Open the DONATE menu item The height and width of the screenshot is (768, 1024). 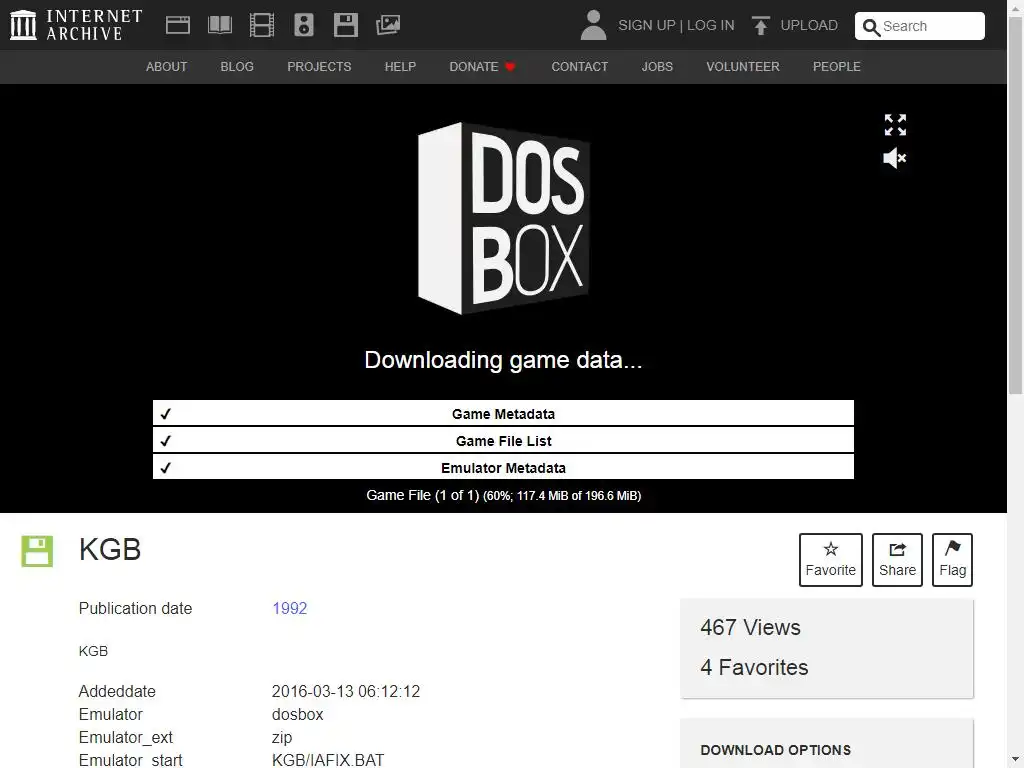483,67
